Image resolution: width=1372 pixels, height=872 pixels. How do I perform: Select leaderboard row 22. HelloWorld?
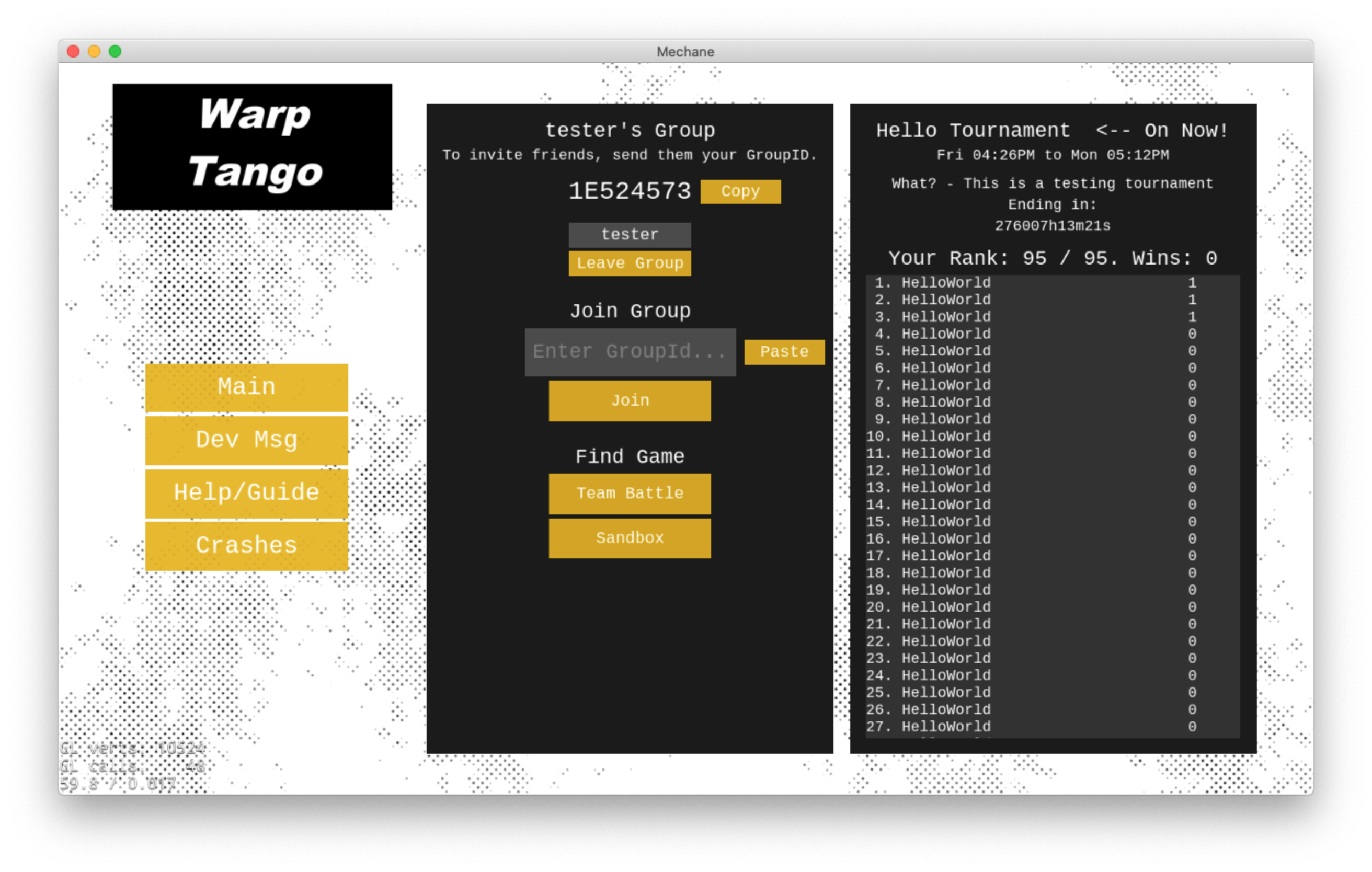pos(1053,642)
